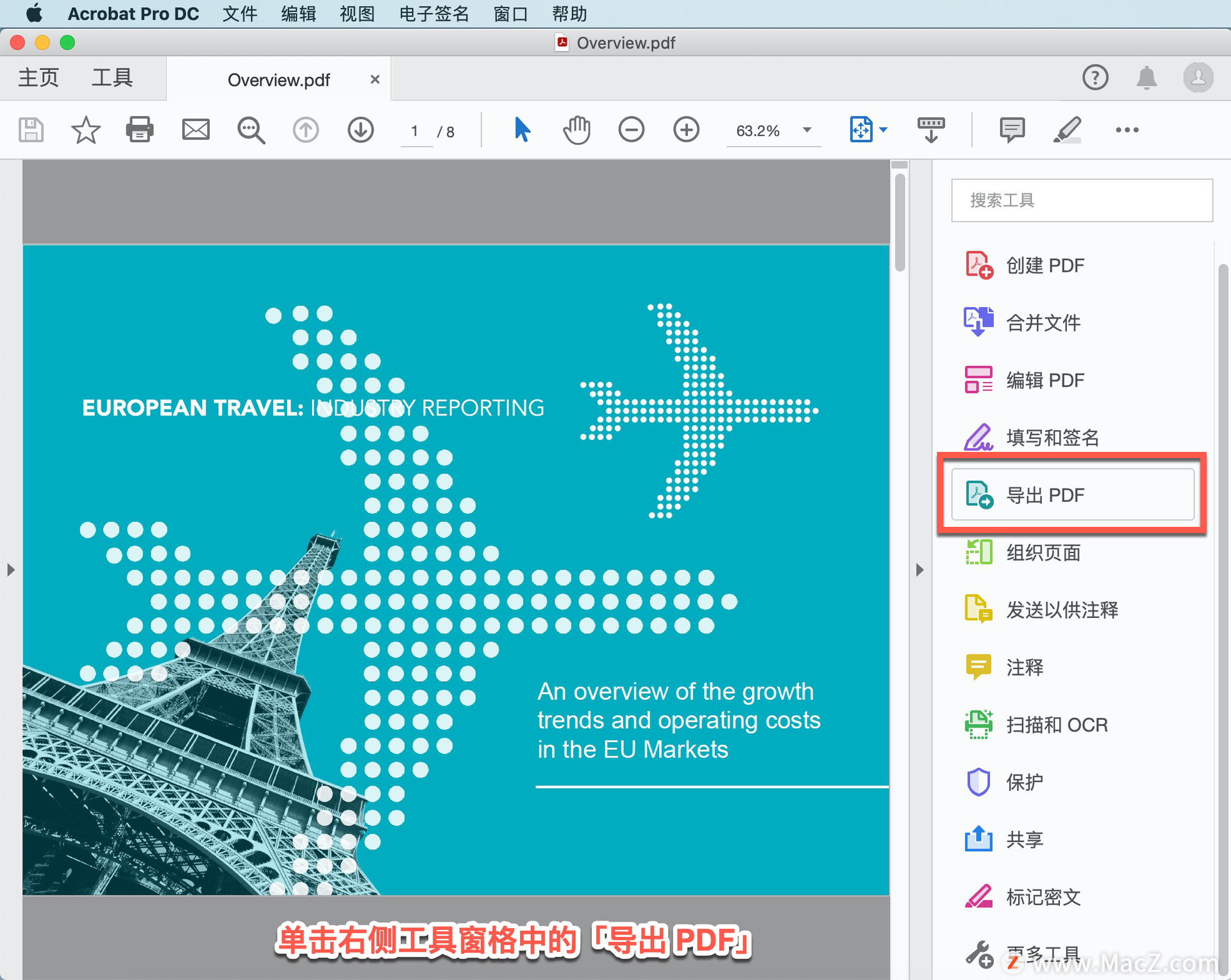Click the zoom out minus icon
Viewport: 1231px width, 980px height.
tap(631, 130)
